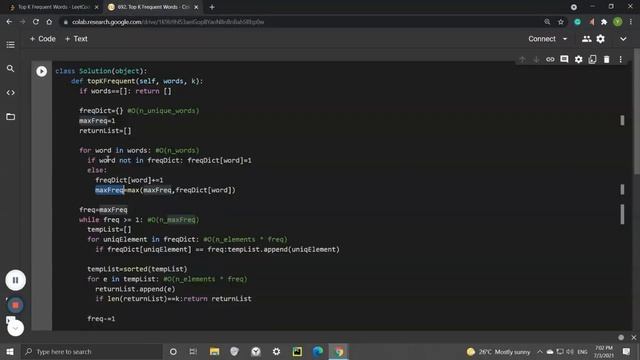Viewport: 640px width, 360px height.
Task: Open the Windows Start menu
Action: pos(10,352)
